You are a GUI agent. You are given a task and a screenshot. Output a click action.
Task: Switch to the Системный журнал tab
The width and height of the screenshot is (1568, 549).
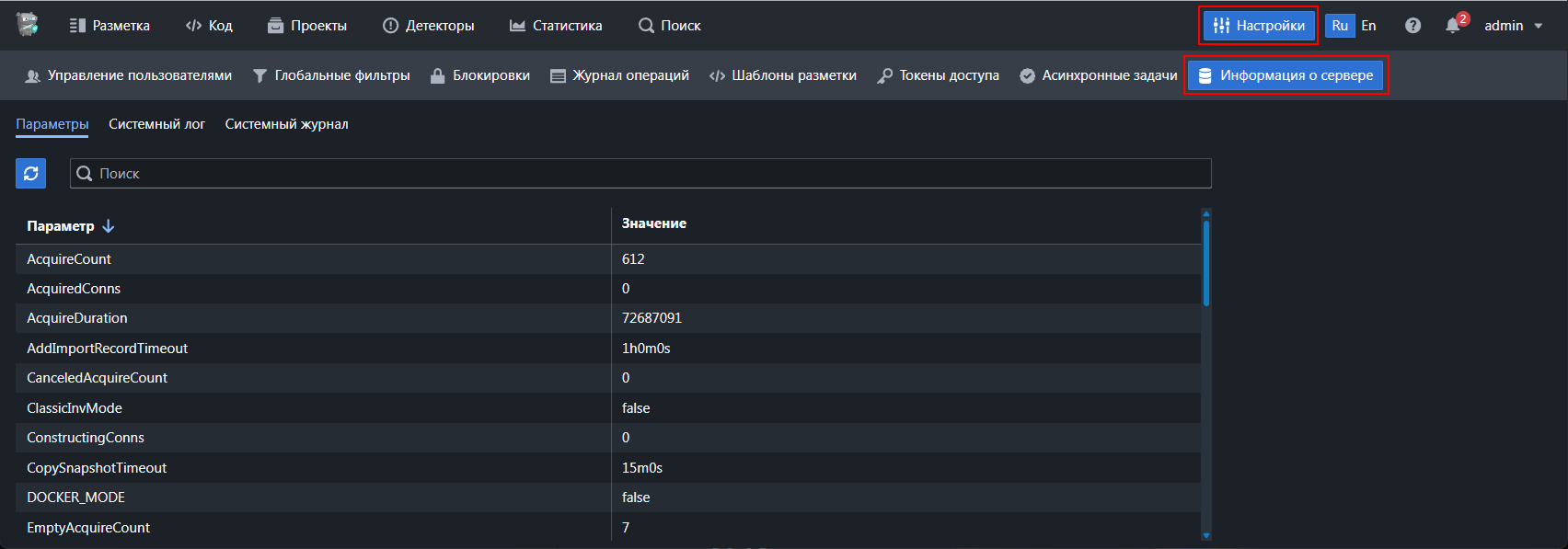click(x=286, y=124)
